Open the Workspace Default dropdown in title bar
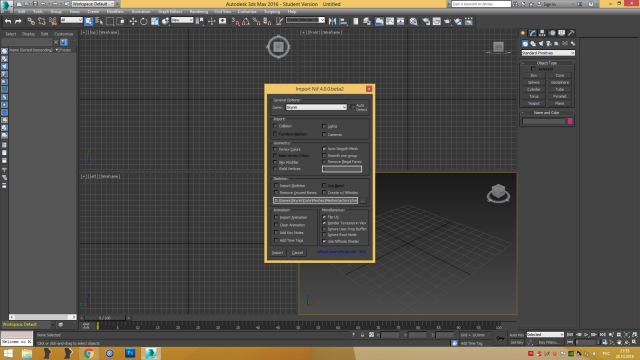640x360 pixels. (x=93, y=4)
